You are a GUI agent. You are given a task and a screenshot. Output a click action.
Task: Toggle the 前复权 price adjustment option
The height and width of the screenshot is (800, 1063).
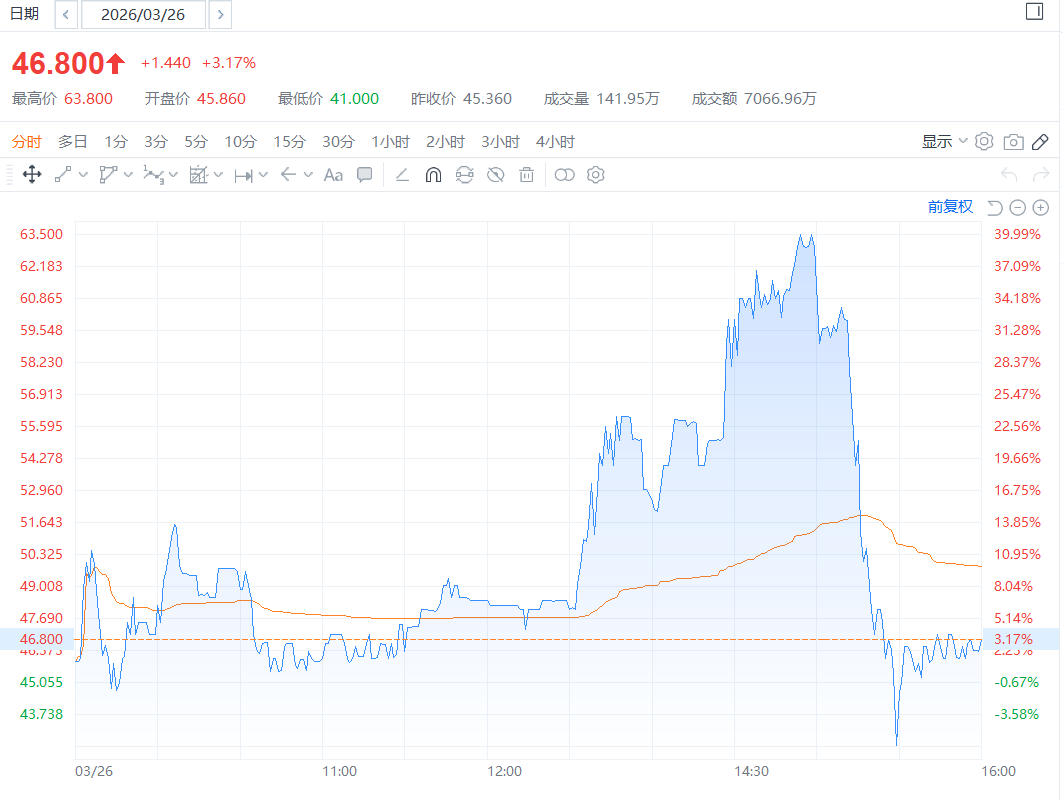coord(950,207)
